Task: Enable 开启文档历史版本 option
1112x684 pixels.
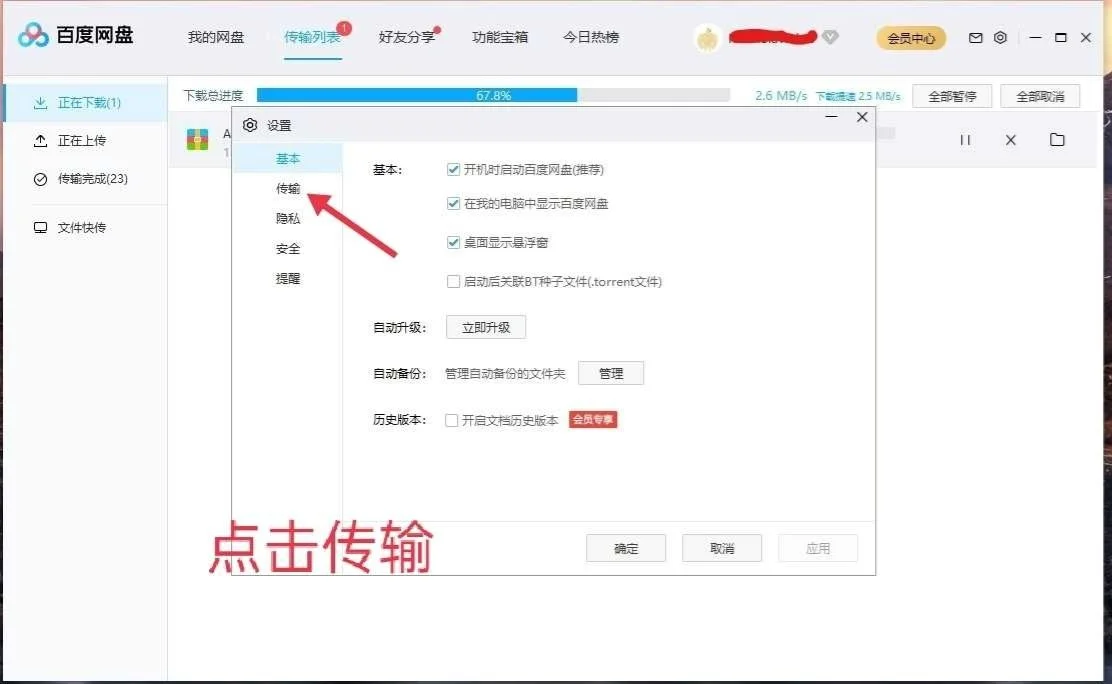Action: click(453, 419)
